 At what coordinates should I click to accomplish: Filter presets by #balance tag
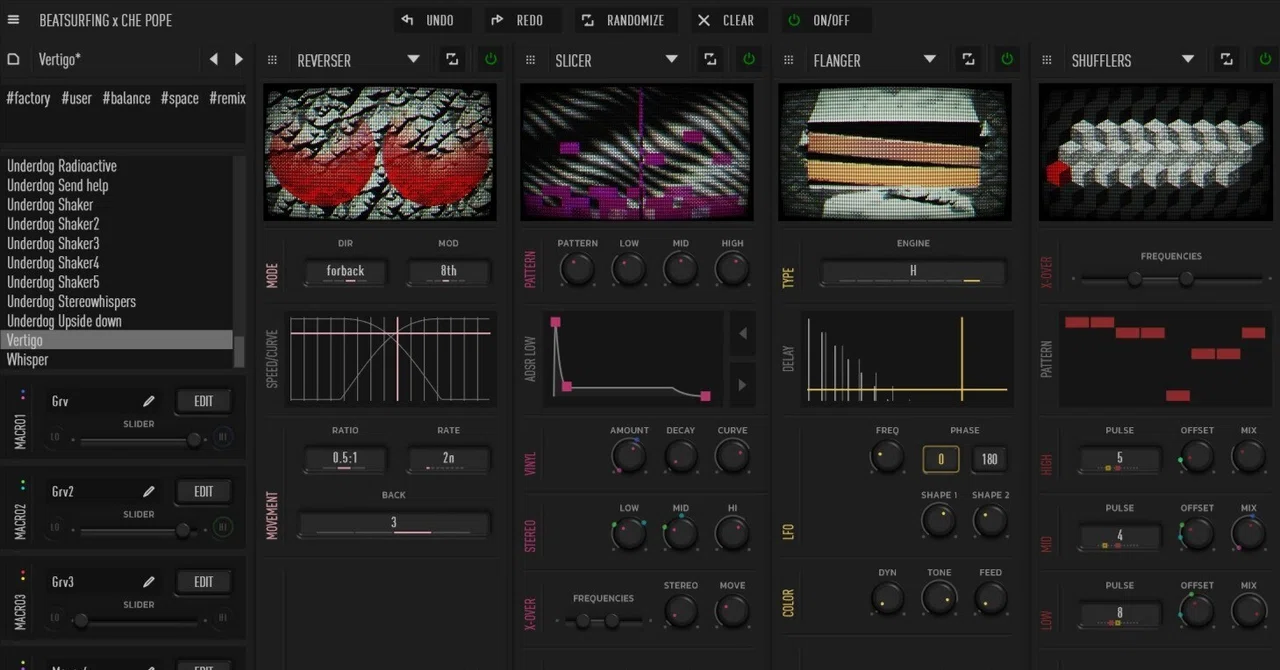coord(126,98)
